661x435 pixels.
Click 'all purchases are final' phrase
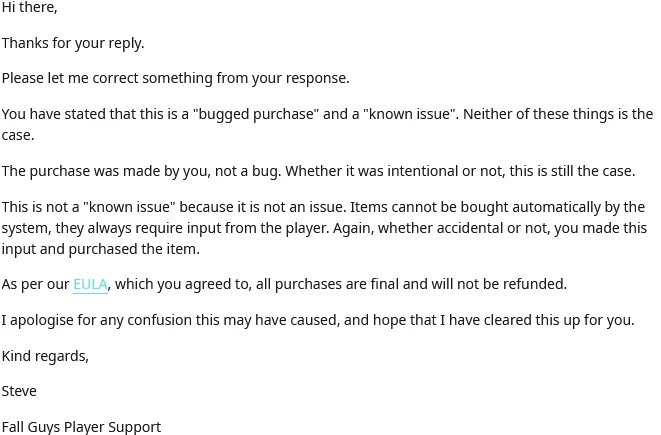point(327,285)
